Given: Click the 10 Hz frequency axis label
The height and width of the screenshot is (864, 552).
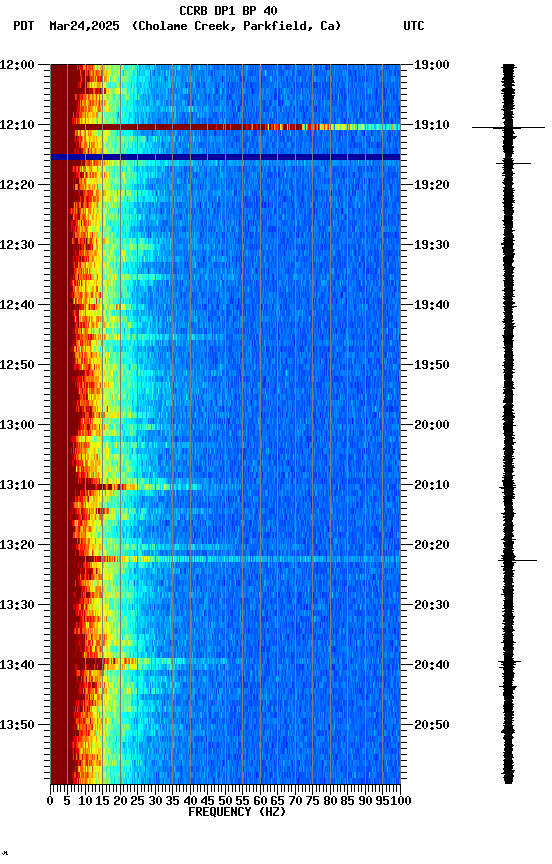Looking at the screenshot, I should tap(85, 801).
